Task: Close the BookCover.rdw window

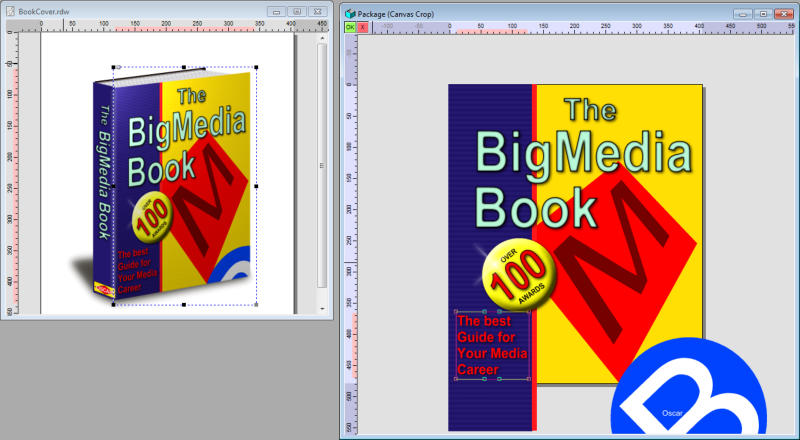Action: pyautogui.click(x=317, y=11)
